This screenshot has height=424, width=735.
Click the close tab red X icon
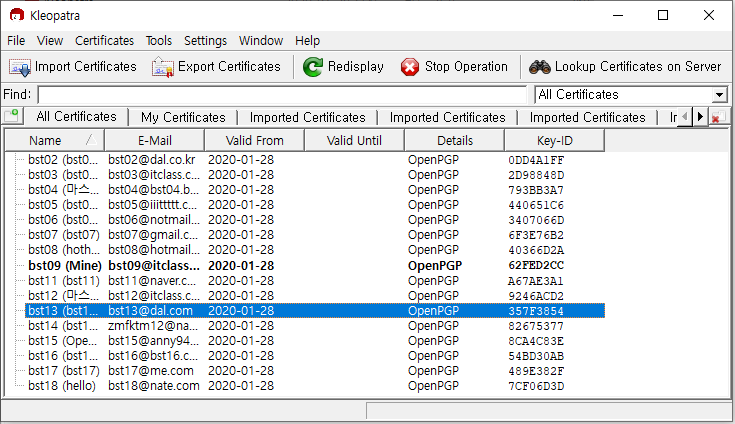[719, 116]
